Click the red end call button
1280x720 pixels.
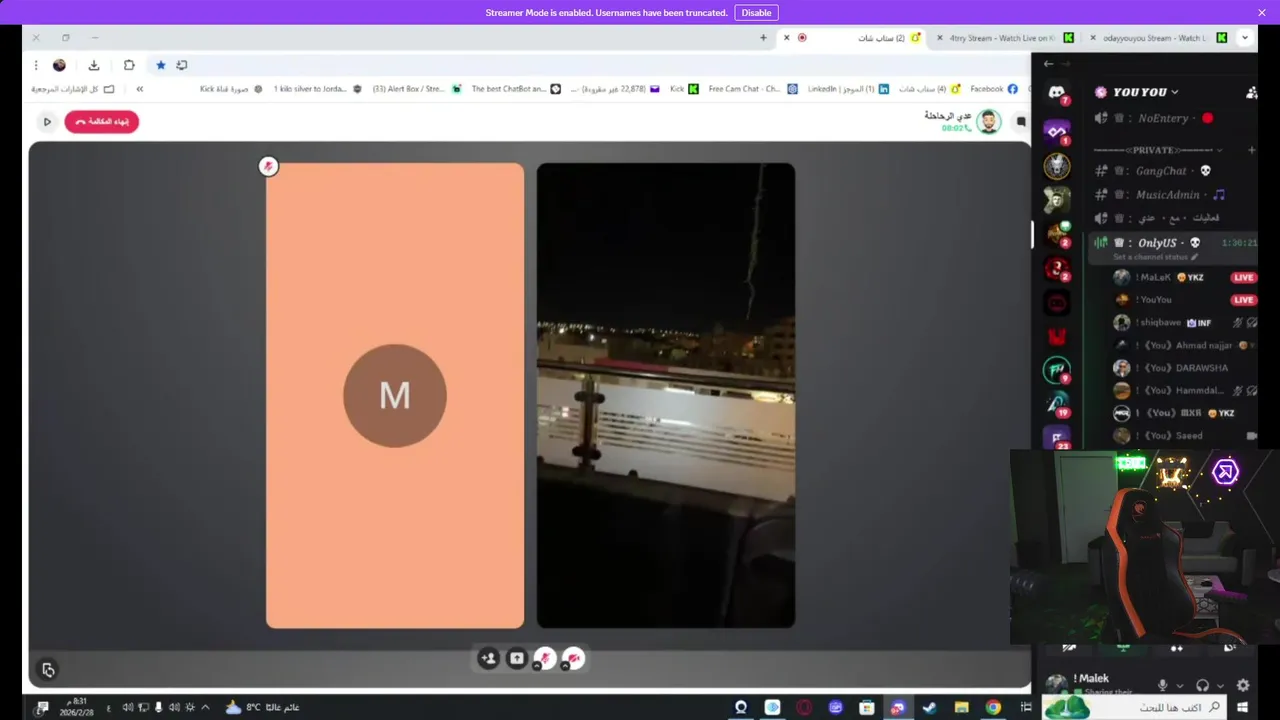click(101, 122)
